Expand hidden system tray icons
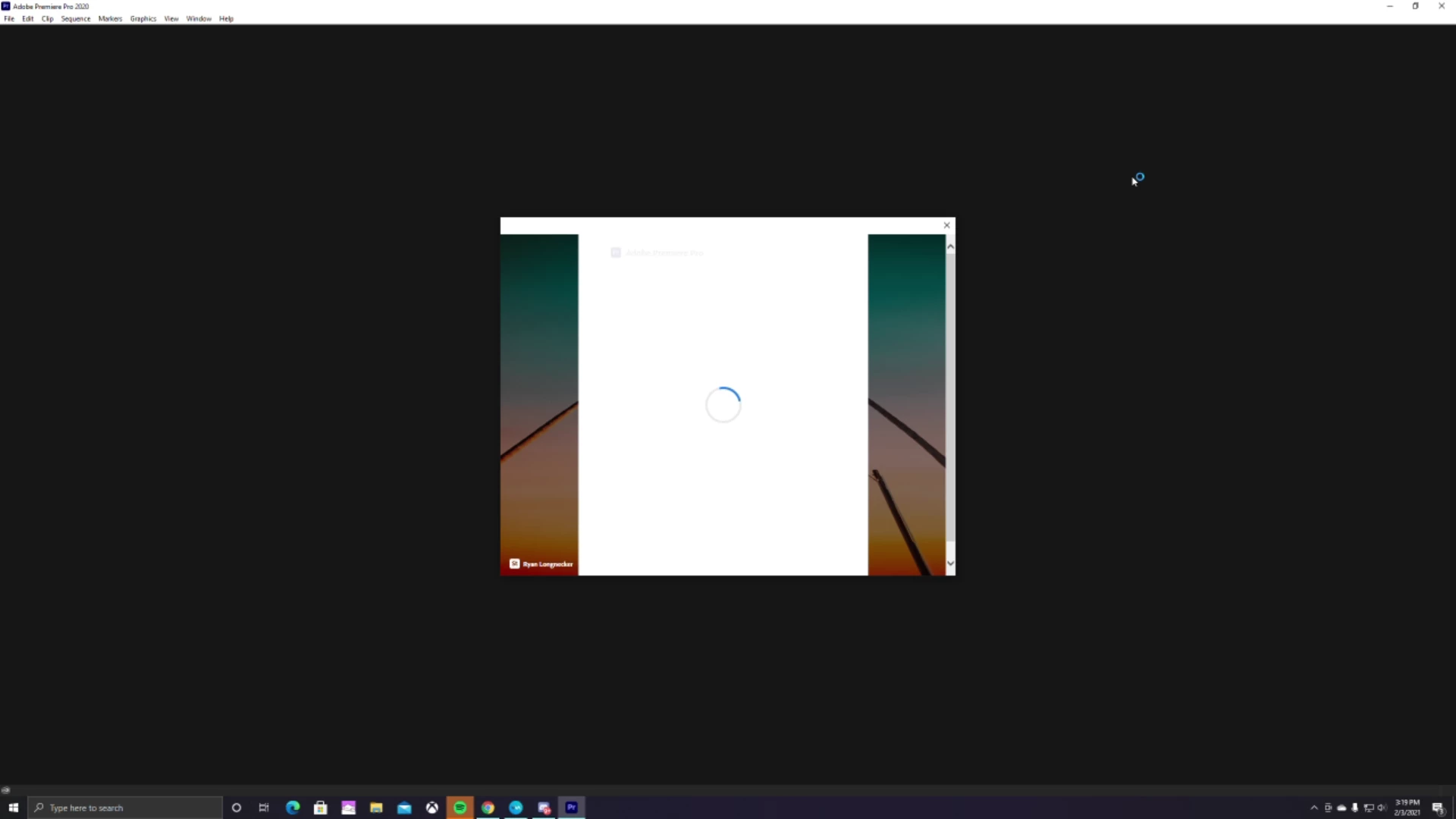 point(1314,808)
